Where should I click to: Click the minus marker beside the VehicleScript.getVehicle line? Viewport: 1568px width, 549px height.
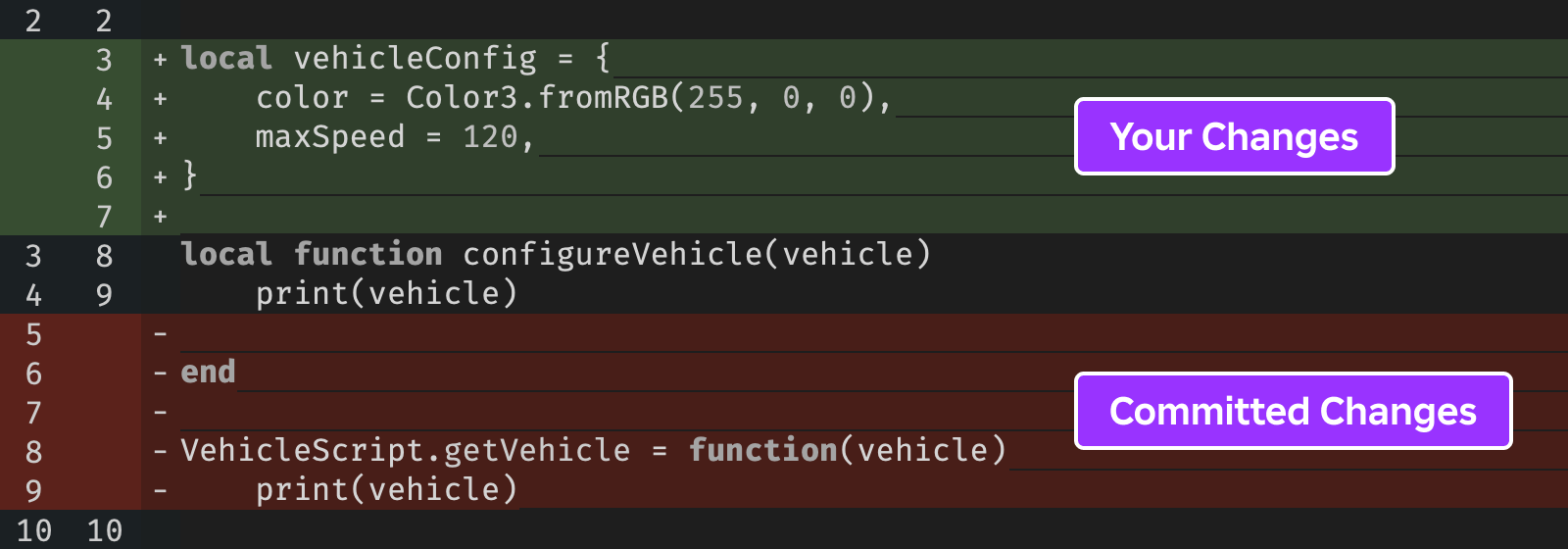160,452
